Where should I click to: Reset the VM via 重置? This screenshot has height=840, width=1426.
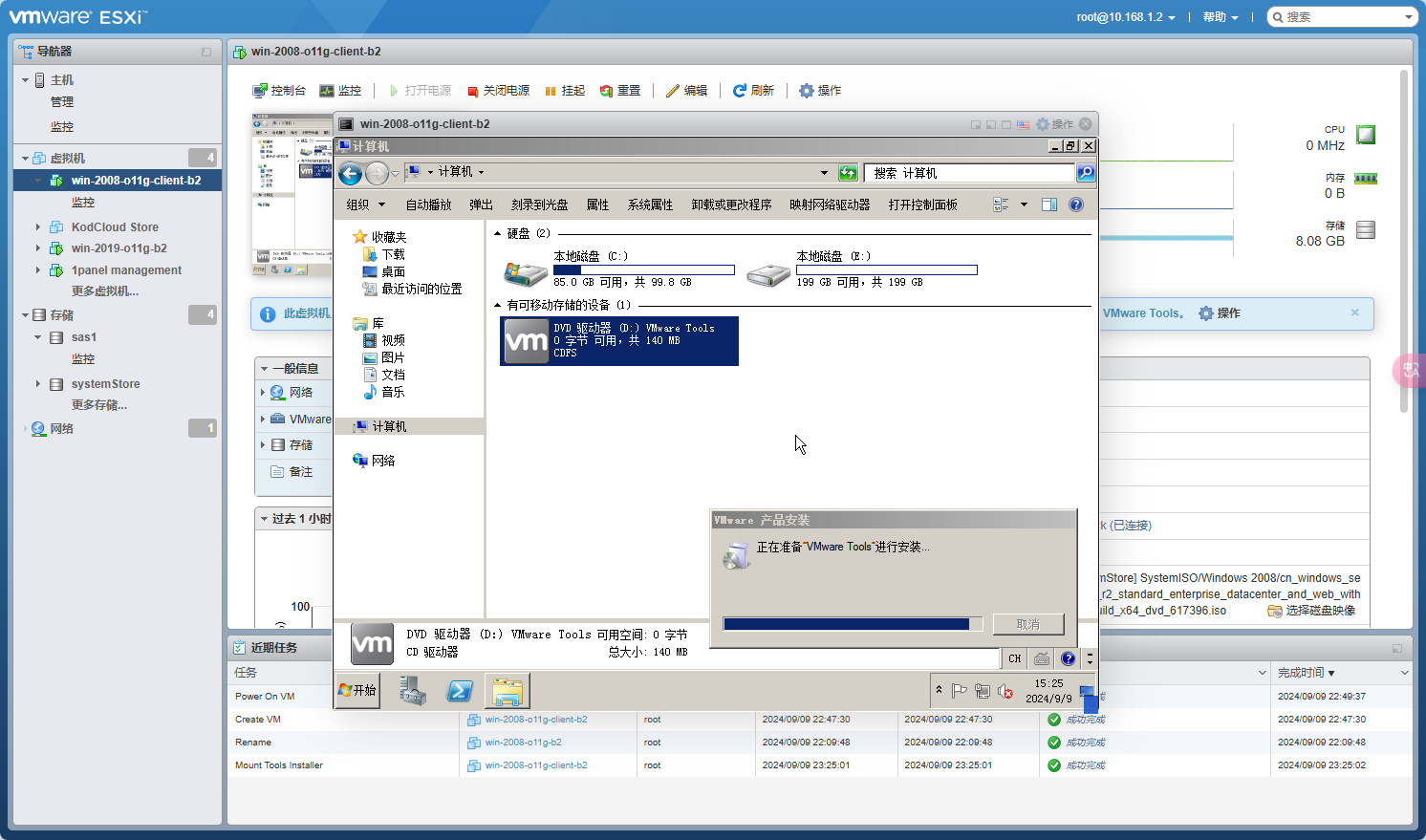[x=620, y=91]
